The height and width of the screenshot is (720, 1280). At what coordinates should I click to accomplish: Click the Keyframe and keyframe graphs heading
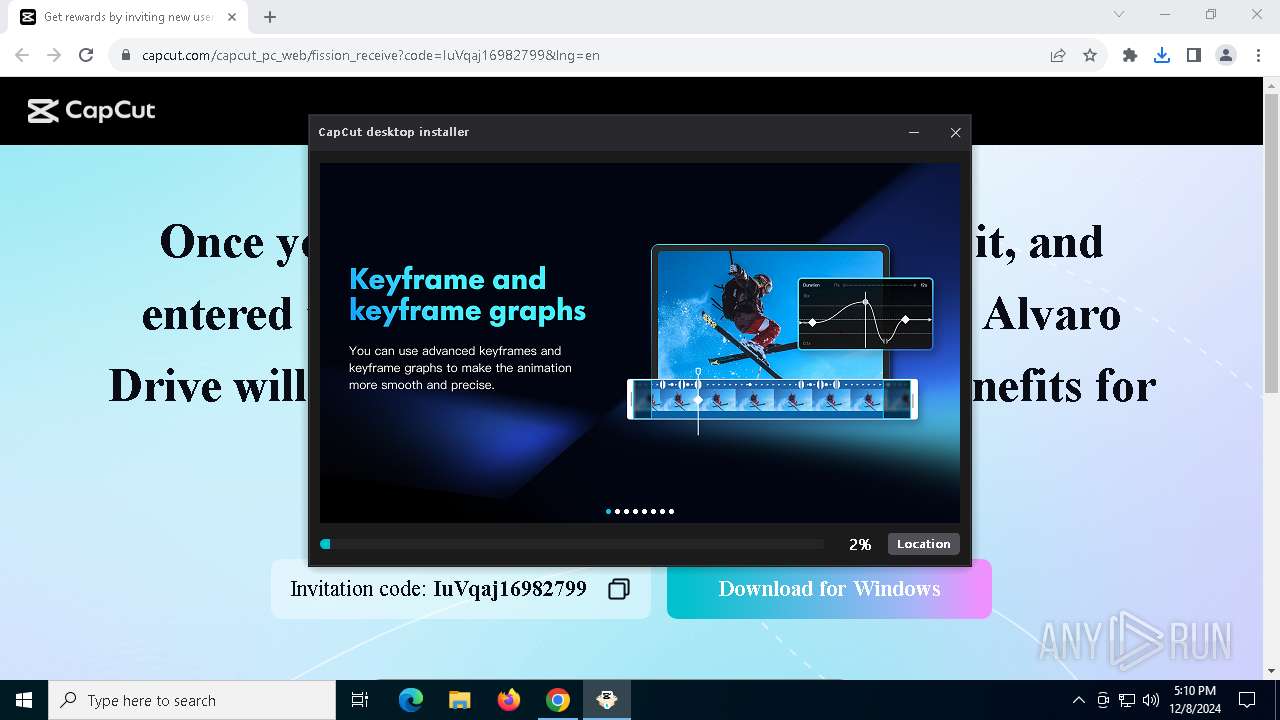click(x=467, y=294)
